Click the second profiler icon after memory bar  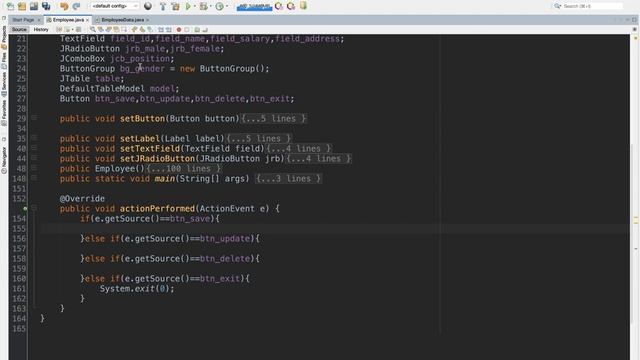coord(291,6)
